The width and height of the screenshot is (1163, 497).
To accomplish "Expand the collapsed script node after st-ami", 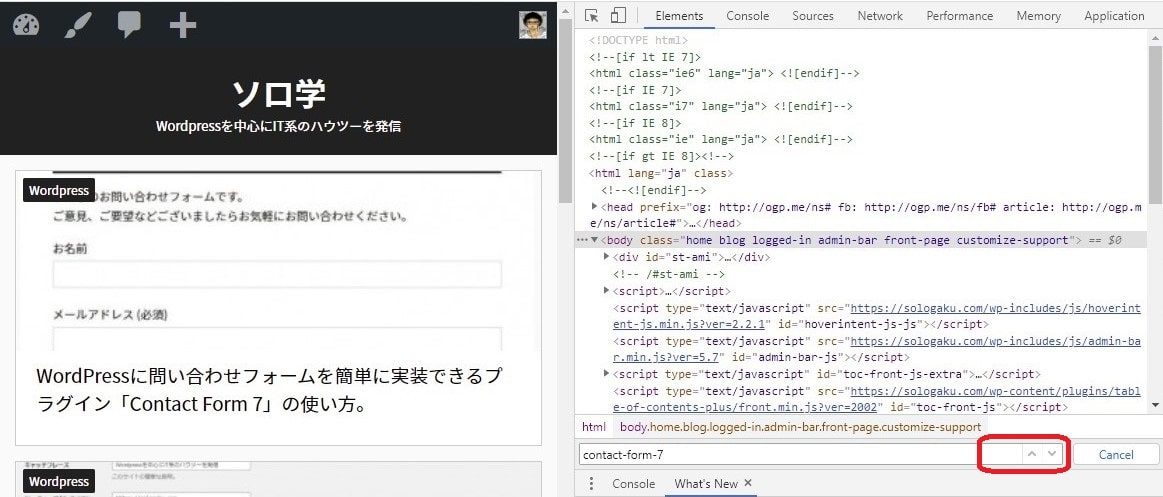I will pos(607,291).
